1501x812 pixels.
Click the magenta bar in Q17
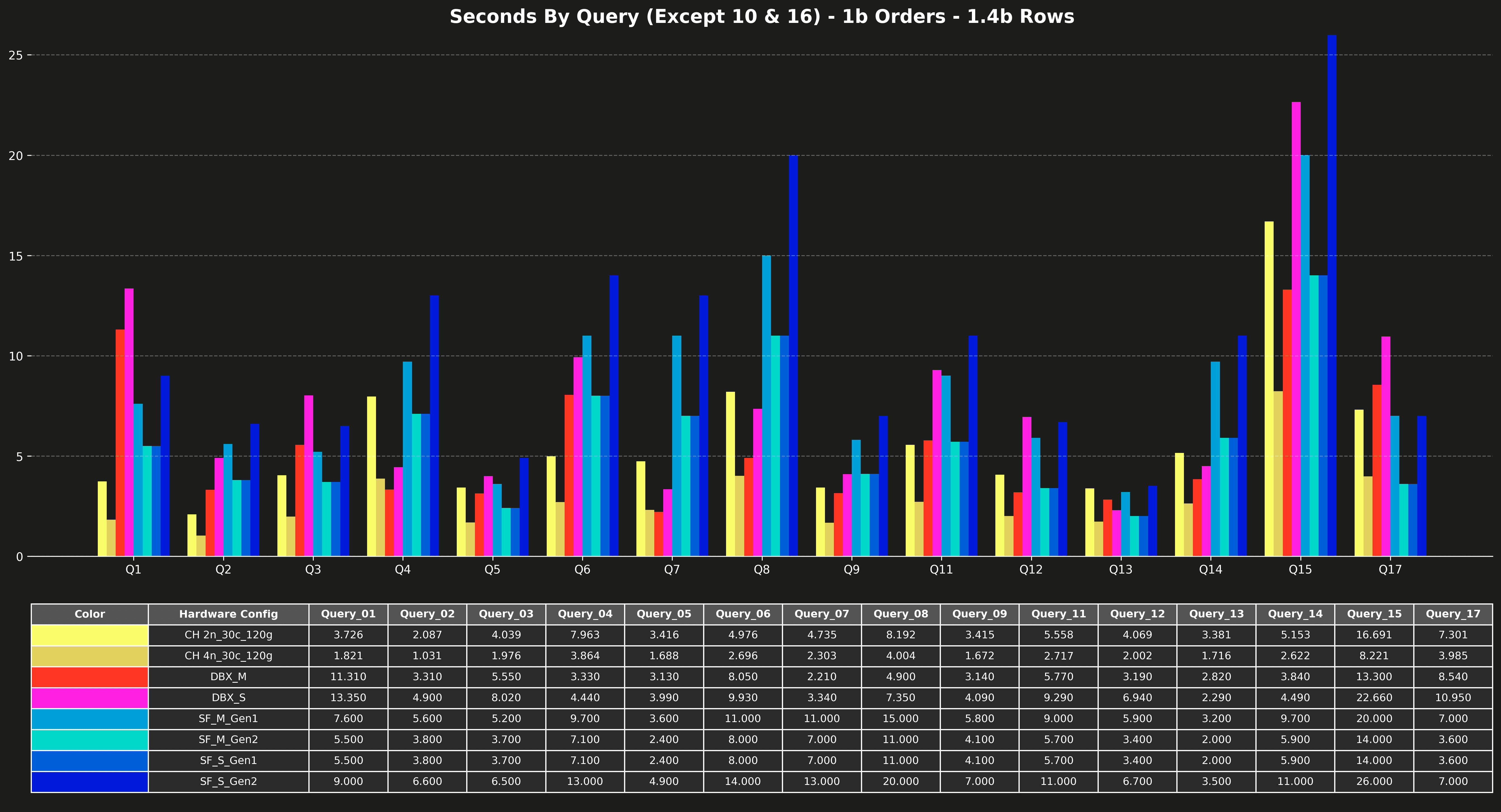coord(1386,446)
